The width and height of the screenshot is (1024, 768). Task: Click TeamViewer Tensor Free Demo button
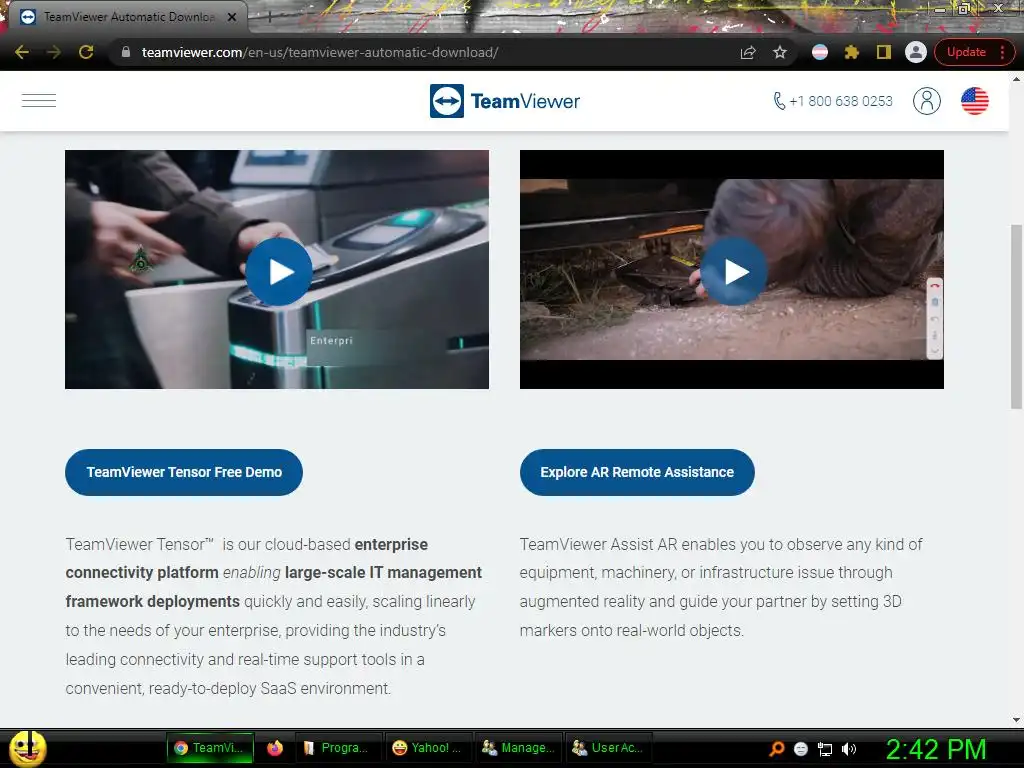(184, 472)
